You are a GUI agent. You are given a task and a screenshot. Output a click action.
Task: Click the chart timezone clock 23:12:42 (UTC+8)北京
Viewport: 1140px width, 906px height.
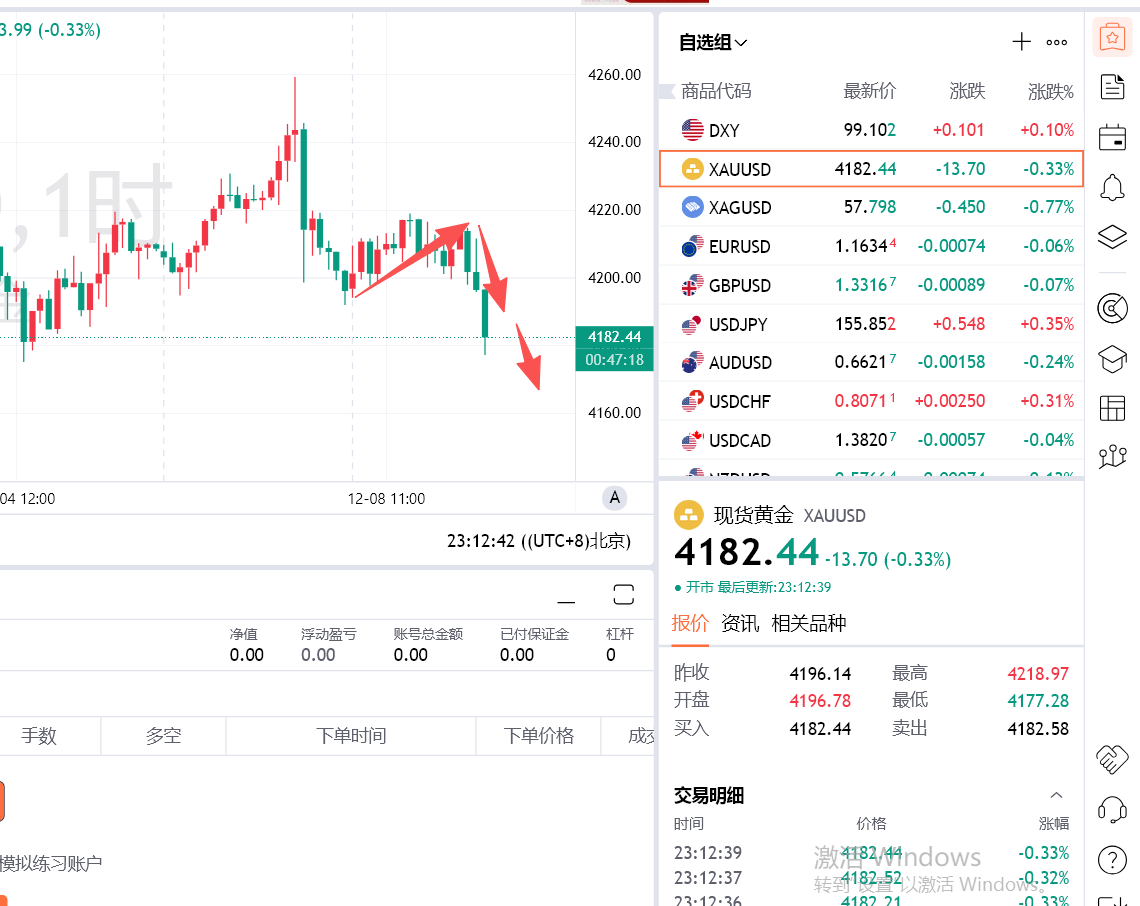tap(539, 541)
